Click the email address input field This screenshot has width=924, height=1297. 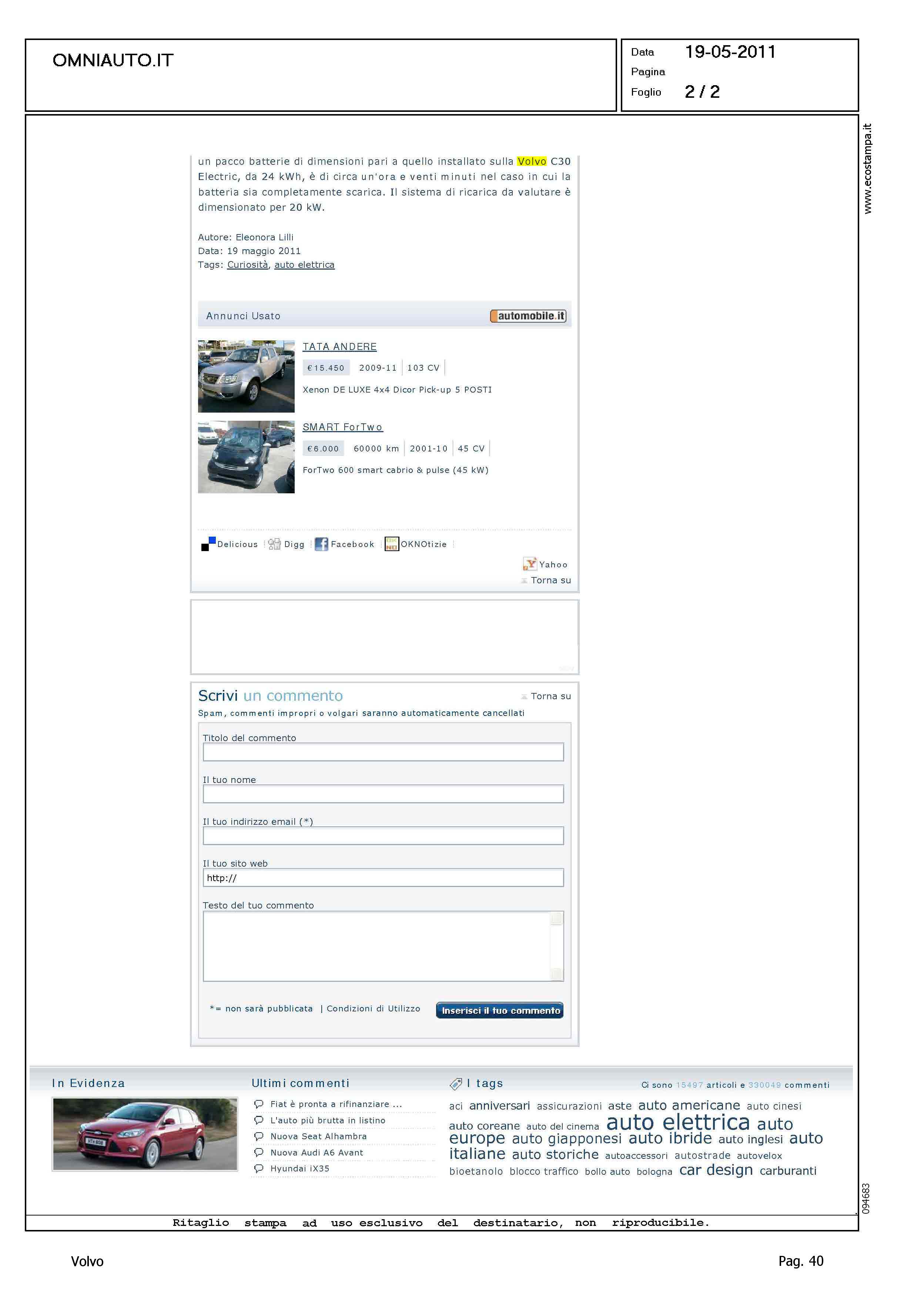coord(383,836)
